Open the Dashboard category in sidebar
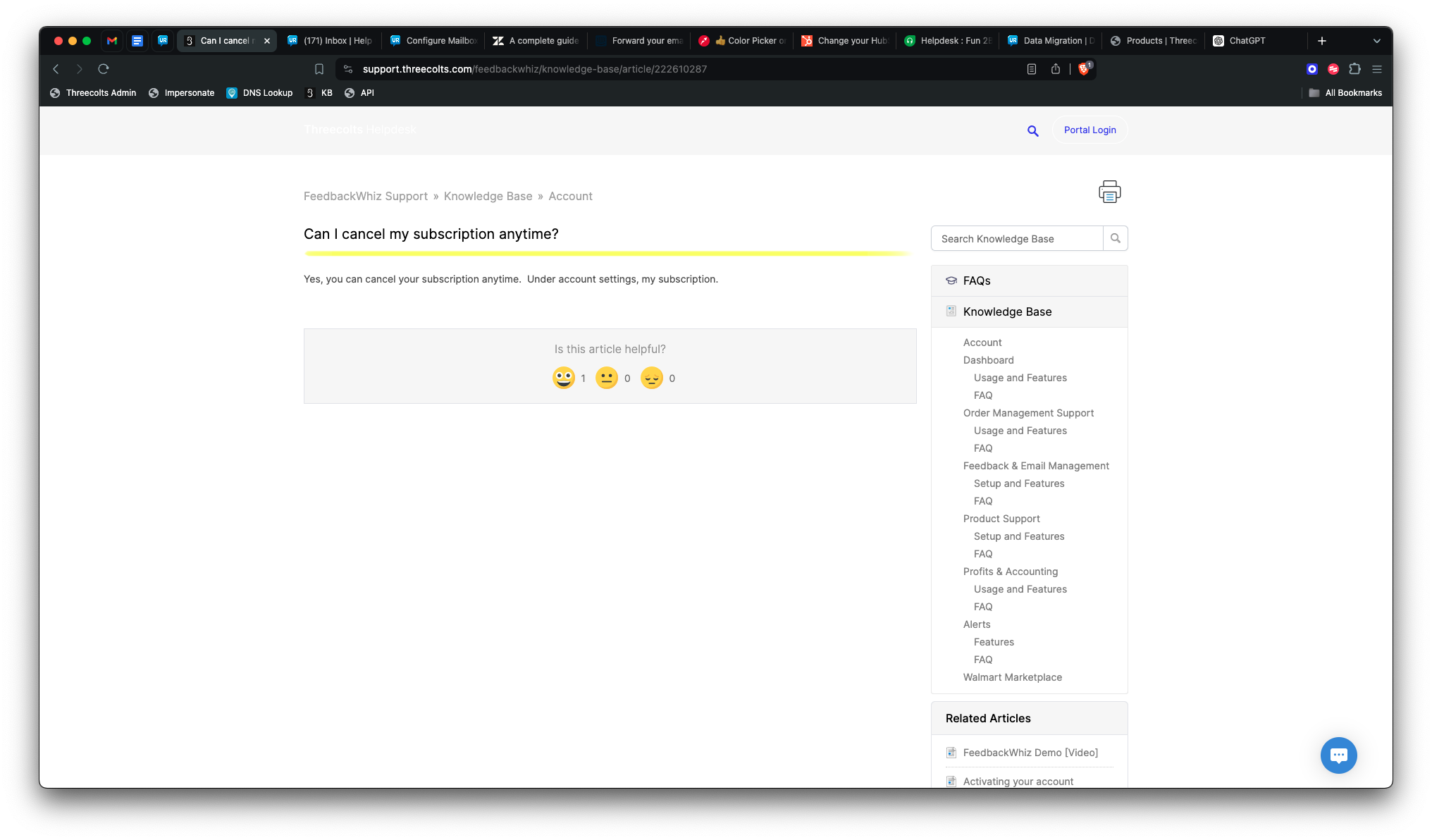The height and width of the screenshot is (840, 1432). tap(989, 360)
